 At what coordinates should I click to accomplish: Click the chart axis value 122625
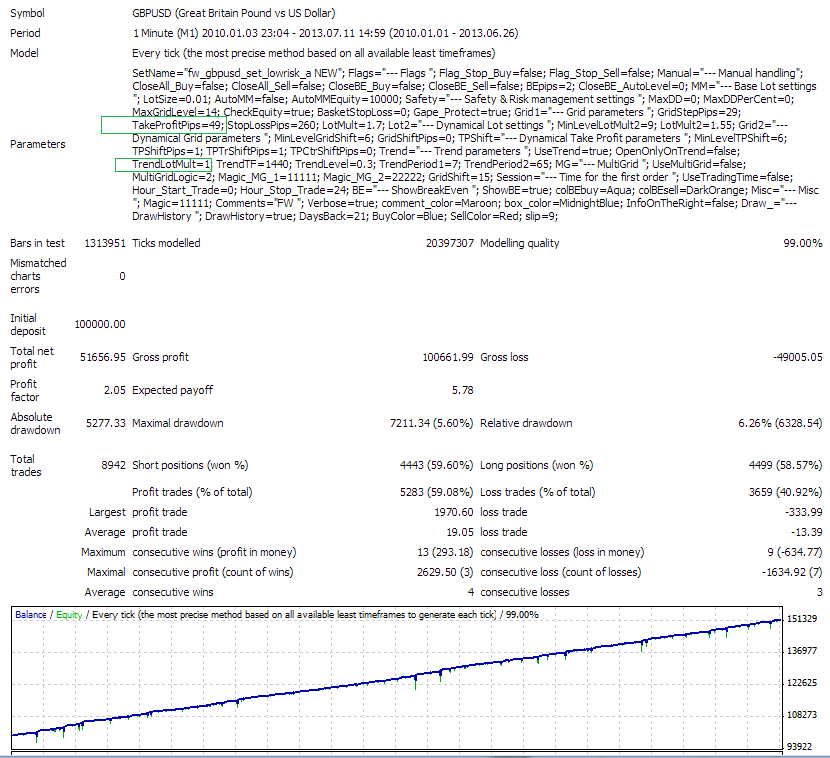click(802, 683)
